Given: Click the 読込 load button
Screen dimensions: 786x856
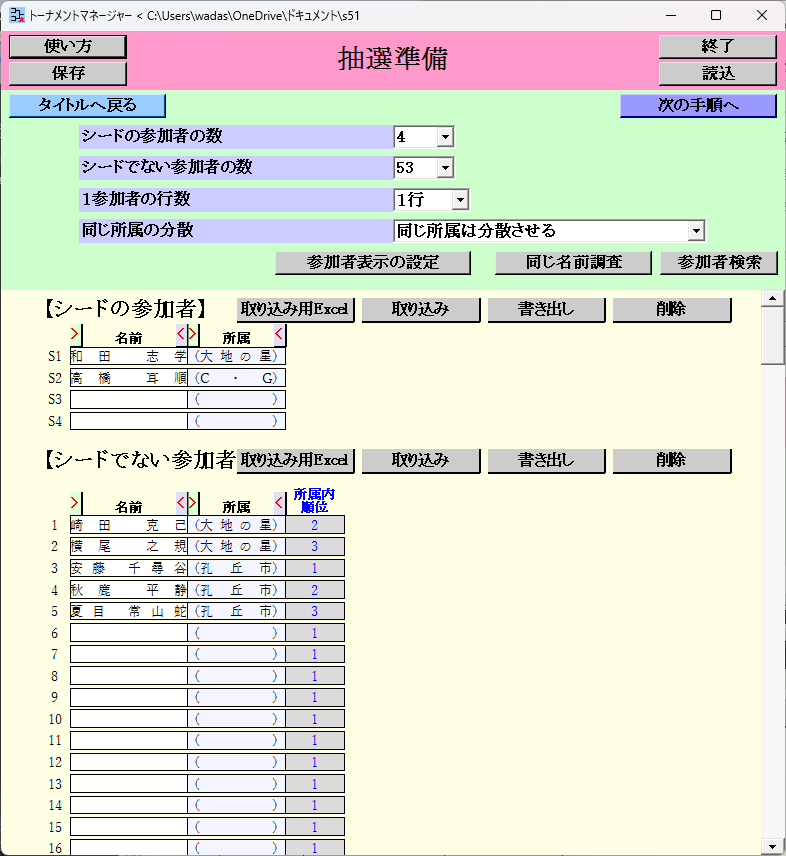Looking at the screenshot, I should [717, 73].
